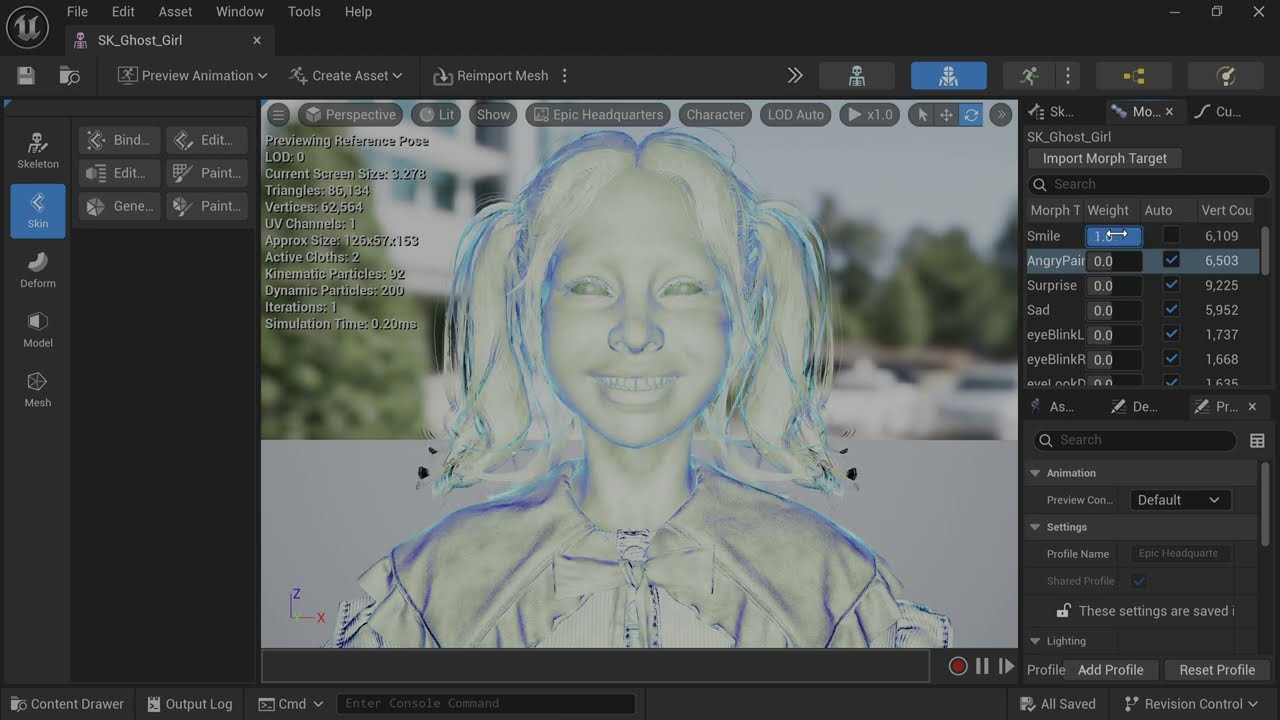This screenshot has width=1280, height=720.
Task: Click Add Profile button
Action: tap(1110, 670)
